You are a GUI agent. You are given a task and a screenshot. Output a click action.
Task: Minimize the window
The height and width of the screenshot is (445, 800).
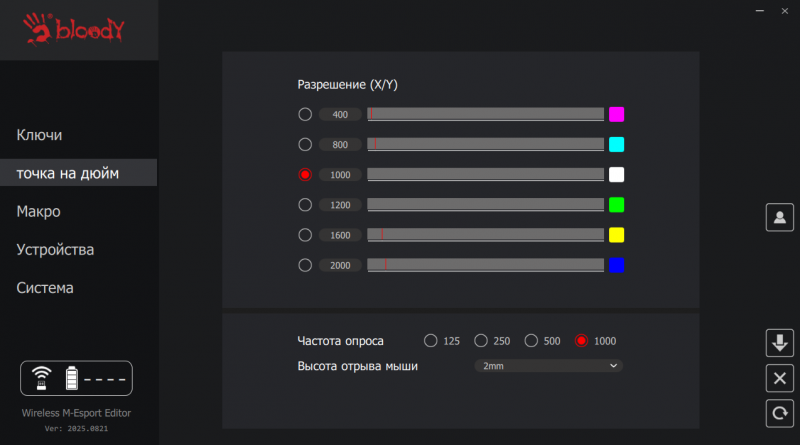tap(754, 9)
